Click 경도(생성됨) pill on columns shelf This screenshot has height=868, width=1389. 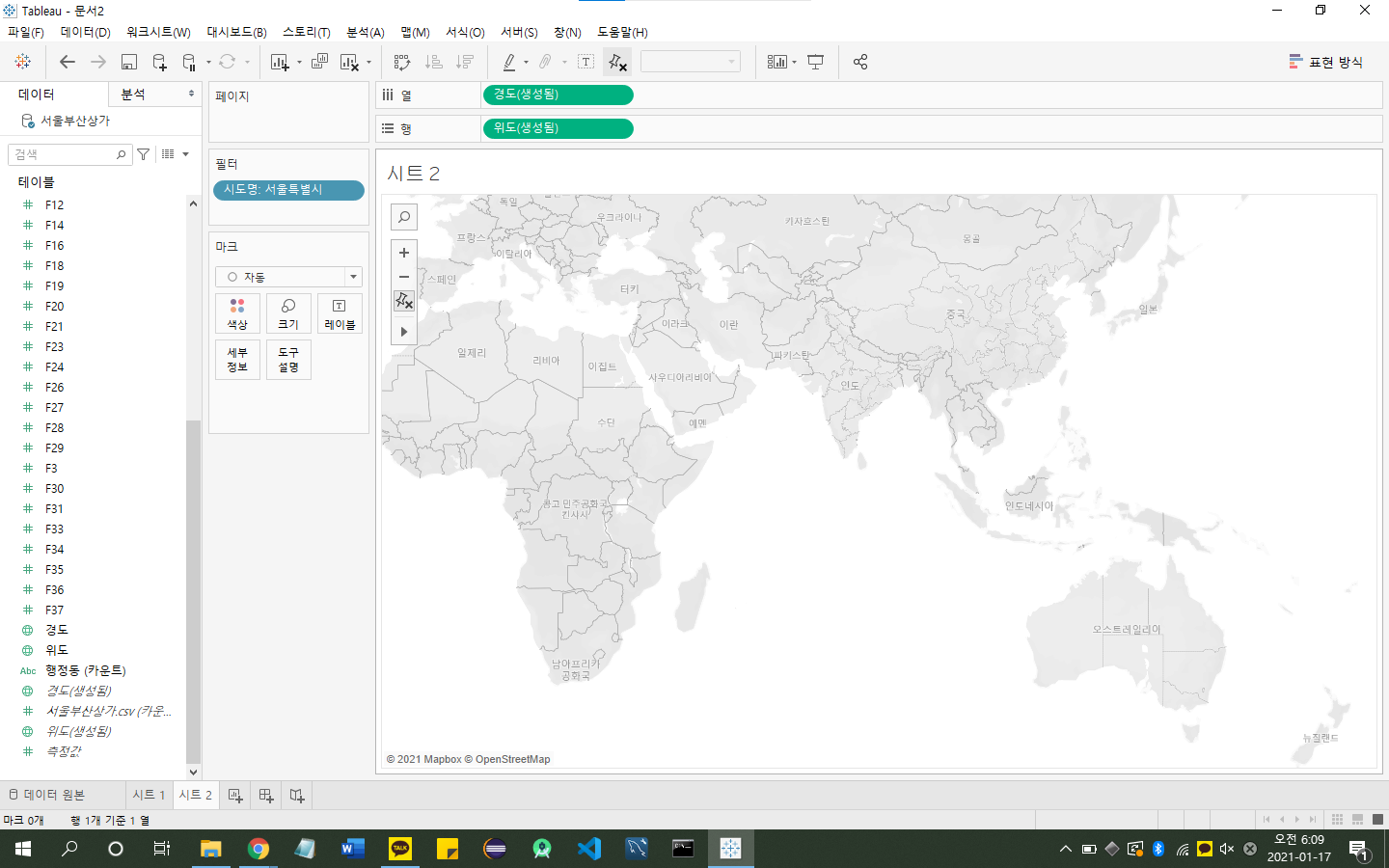point(558,95)
